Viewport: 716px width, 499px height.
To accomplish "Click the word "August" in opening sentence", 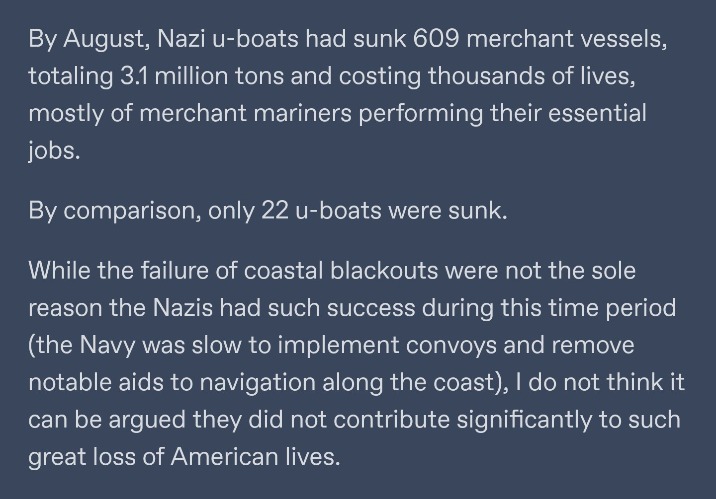I will click(107, 40).
